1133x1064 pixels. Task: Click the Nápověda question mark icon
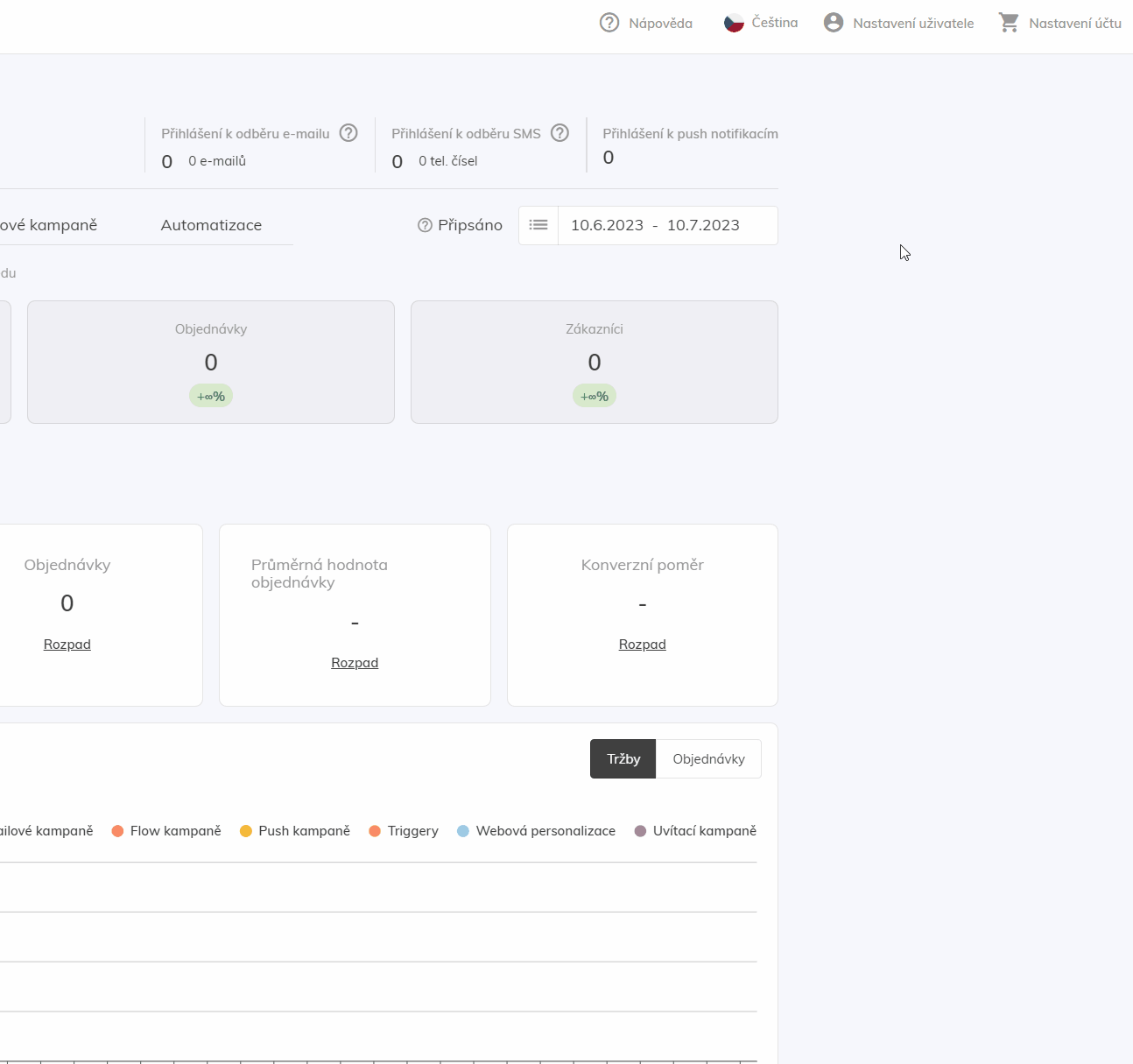(x=609, y=23)
